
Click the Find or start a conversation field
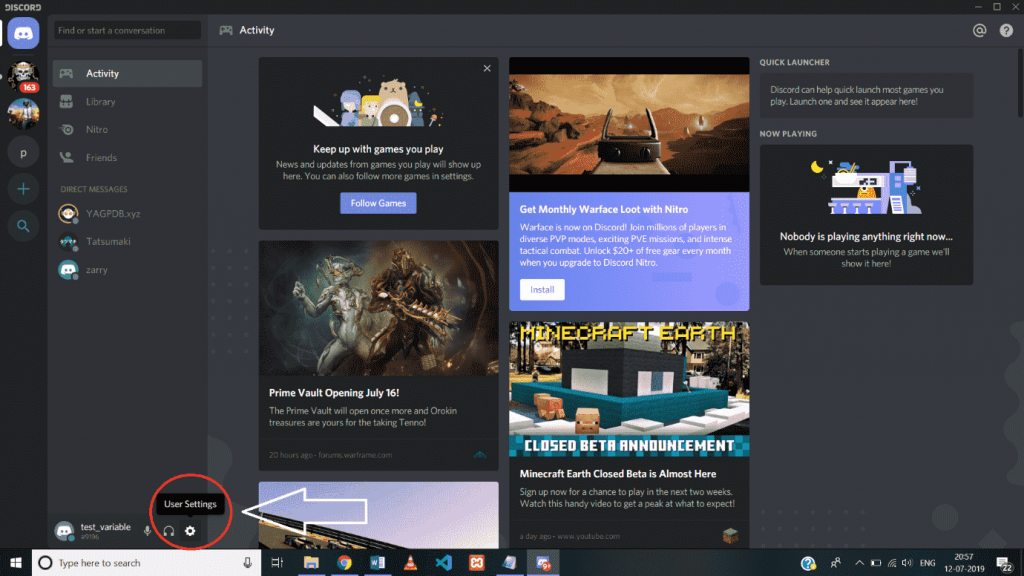click(127, 30)
